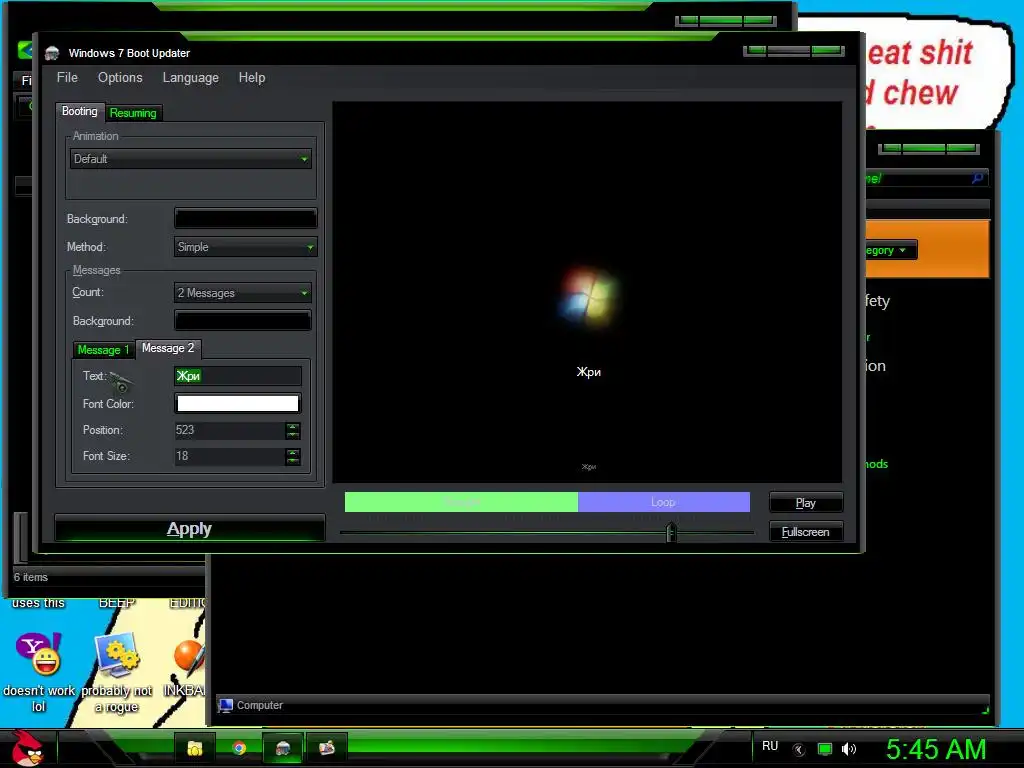Pick the Messages Background color swatch
This screenshot has height=768, width=1024.
[x=242, y=321]
